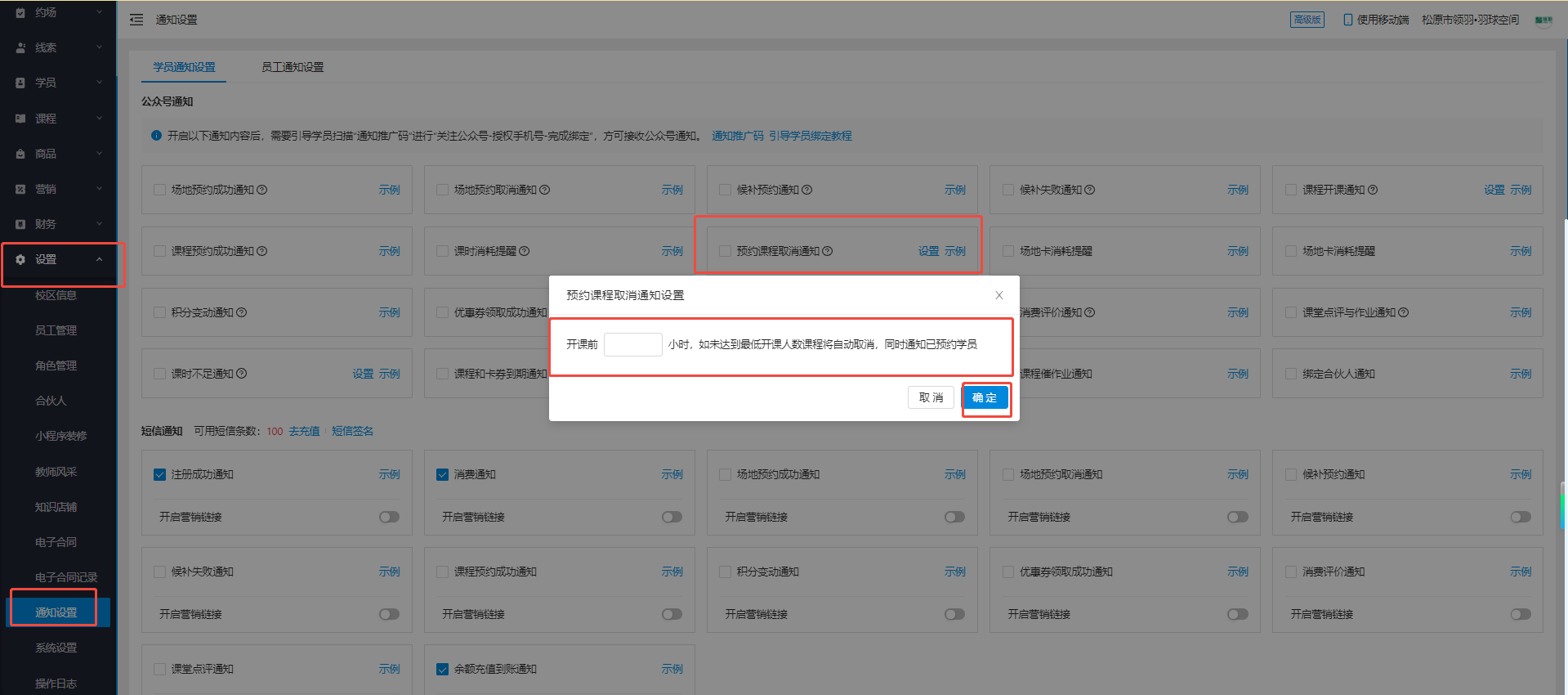The height and width of the screenshot is (695, 1568).
Task: Toggle 开启营销链接 switch under 候补失败通知
Action: click(390, 614)
